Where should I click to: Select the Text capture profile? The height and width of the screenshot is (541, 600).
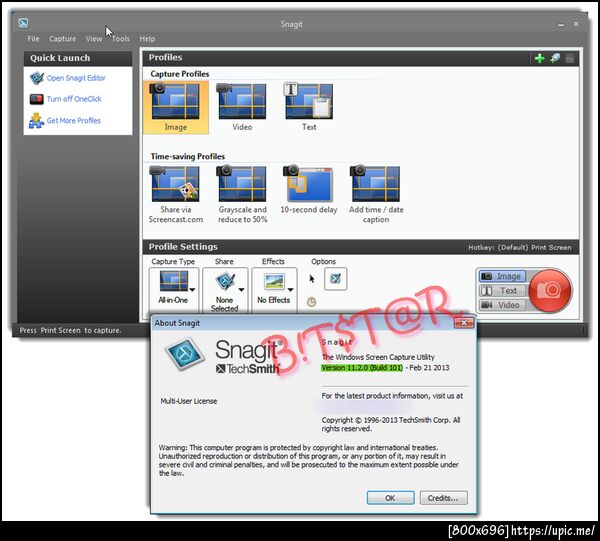coord(309,107)
